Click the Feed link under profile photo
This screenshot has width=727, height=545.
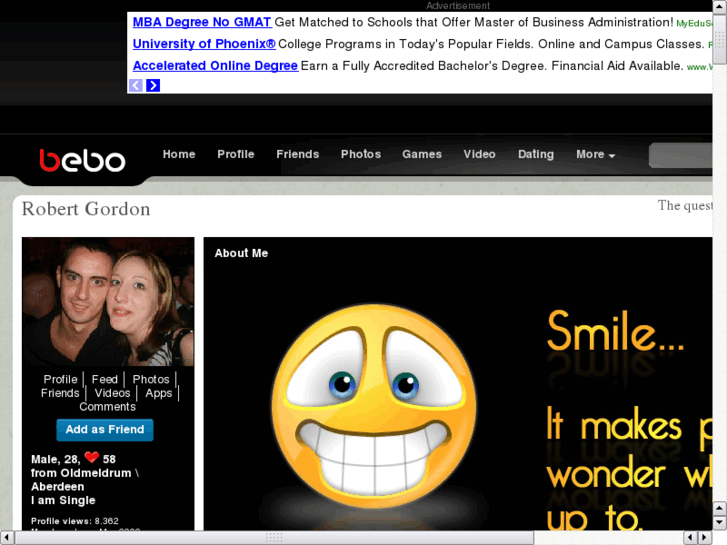[105, 380]
